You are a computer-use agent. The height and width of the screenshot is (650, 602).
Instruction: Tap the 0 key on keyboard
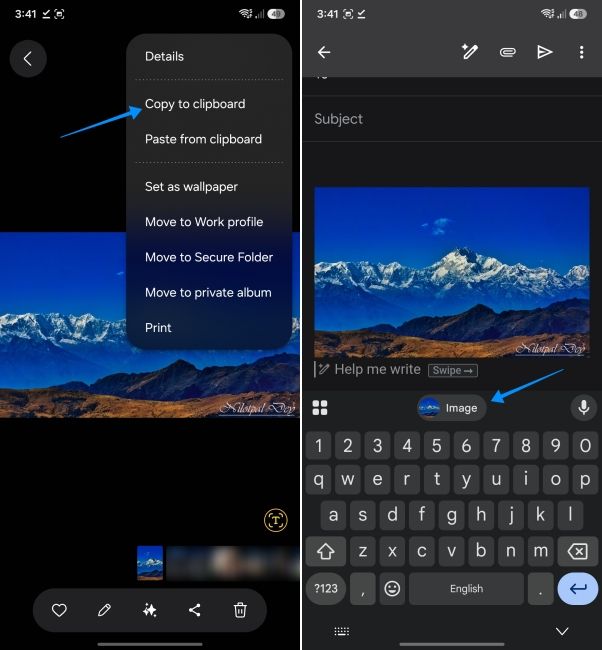585,446
